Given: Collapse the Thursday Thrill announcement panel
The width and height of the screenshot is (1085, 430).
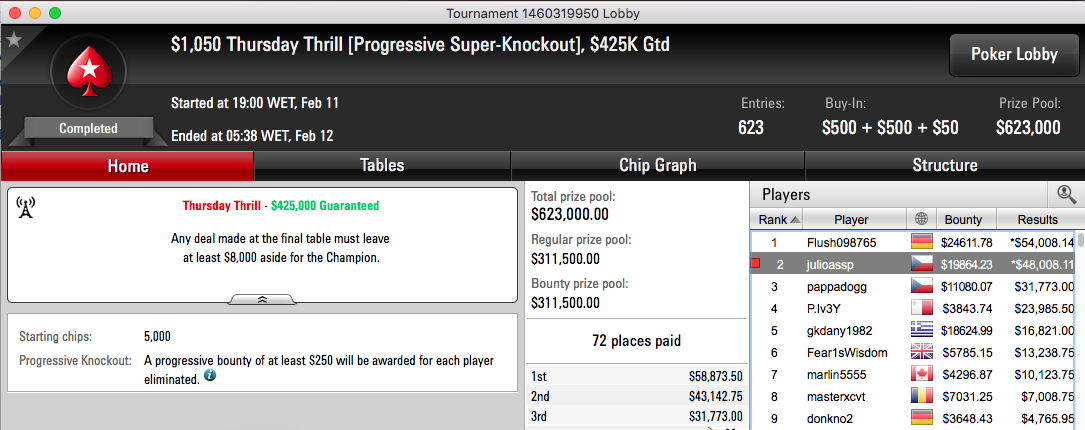Looking at the screenshot, I should [262, 299].
